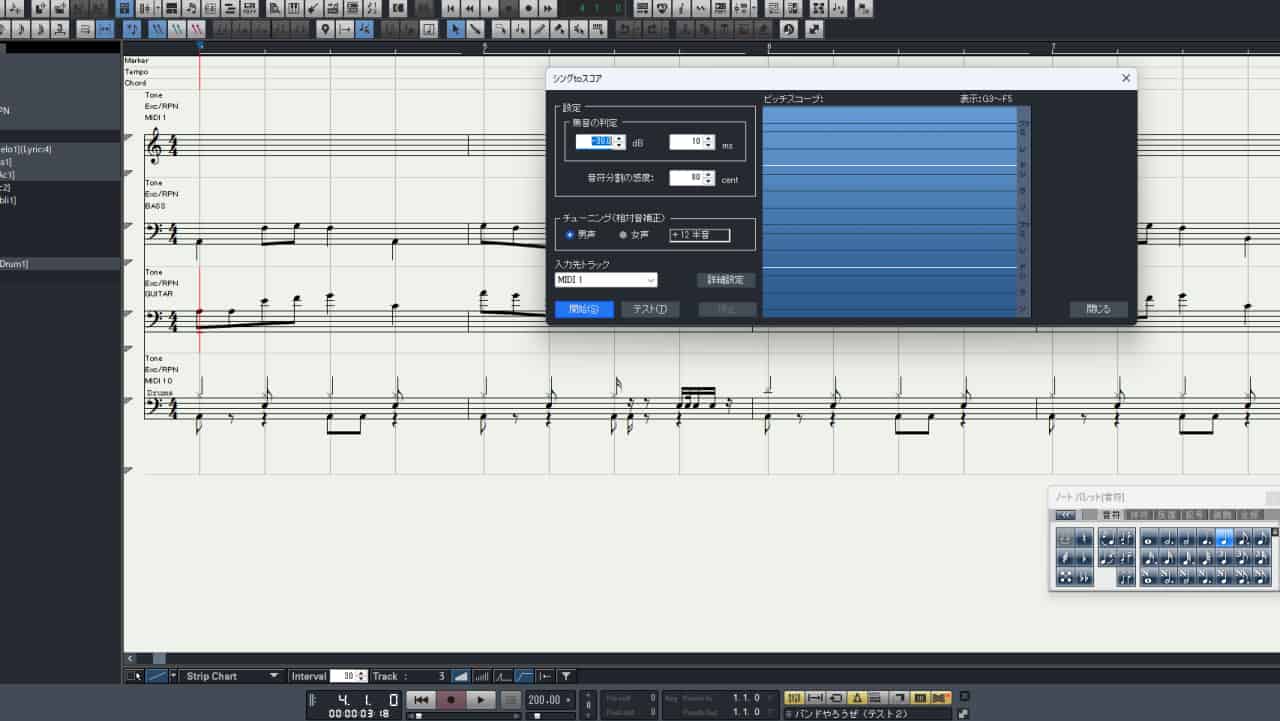The image size is (1280, 721).
Task: Start playback with the play button
Action: pyautogui.click(x=481, y=699)
